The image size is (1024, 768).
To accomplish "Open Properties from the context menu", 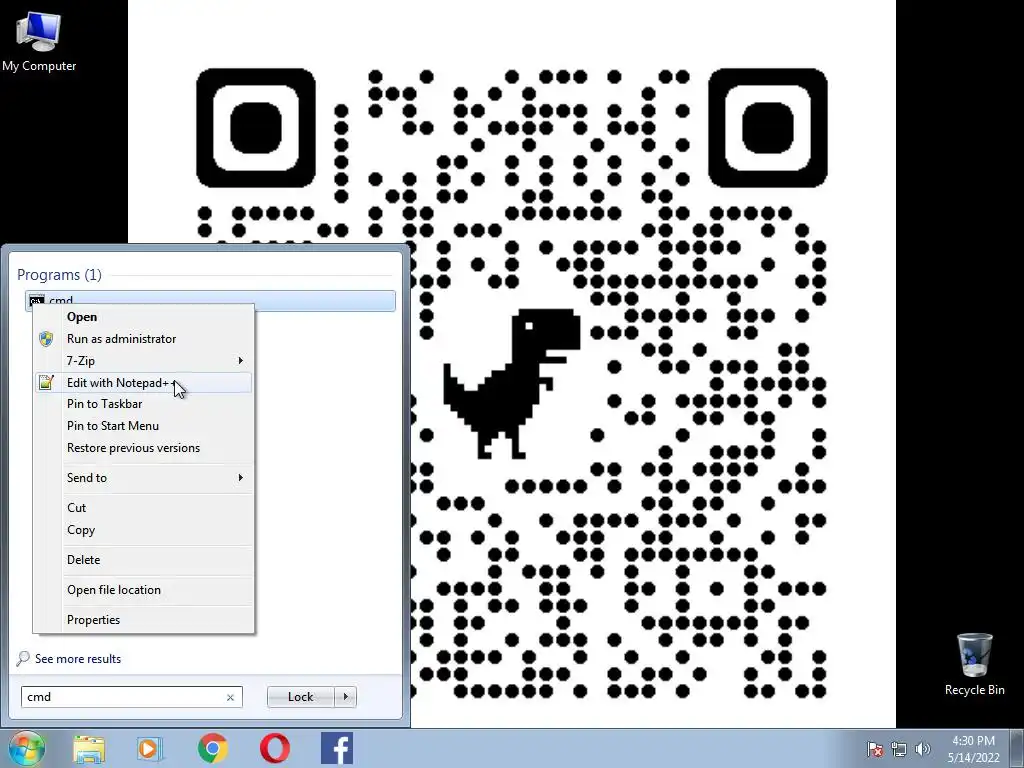I will (143, 620).
